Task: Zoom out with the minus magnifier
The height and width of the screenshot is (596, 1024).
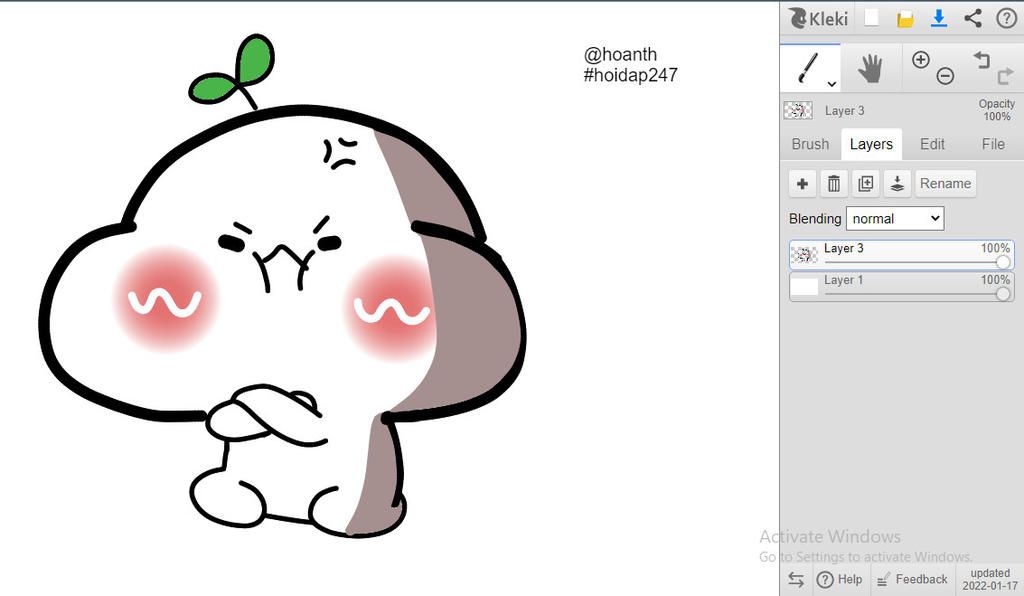Action: 945,76
